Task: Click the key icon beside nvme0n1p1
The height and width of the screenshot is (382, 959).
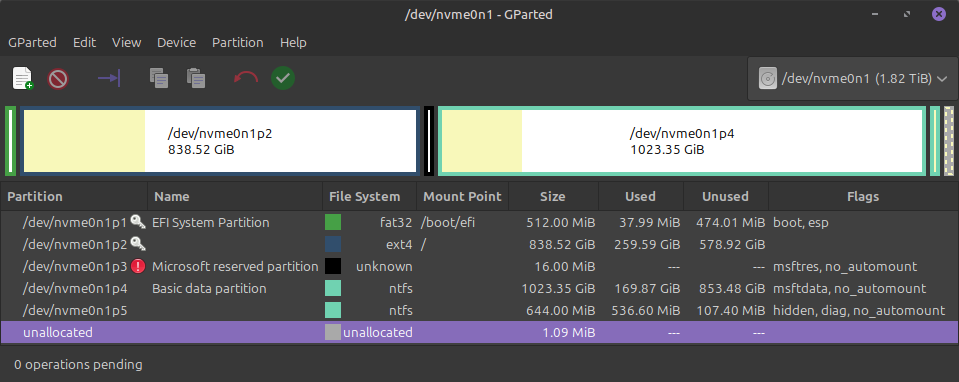Action: [138, 222]
